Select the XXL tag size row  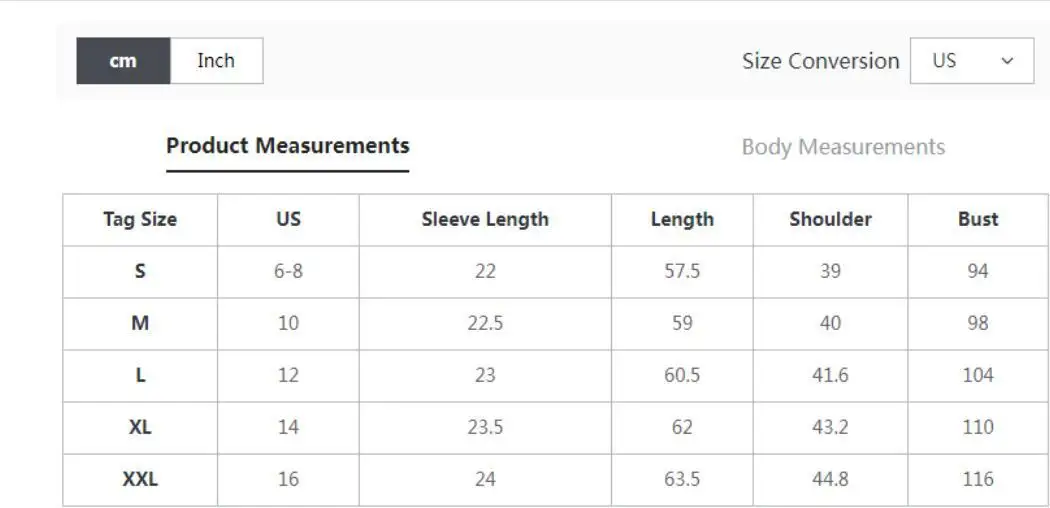point(140,479)
